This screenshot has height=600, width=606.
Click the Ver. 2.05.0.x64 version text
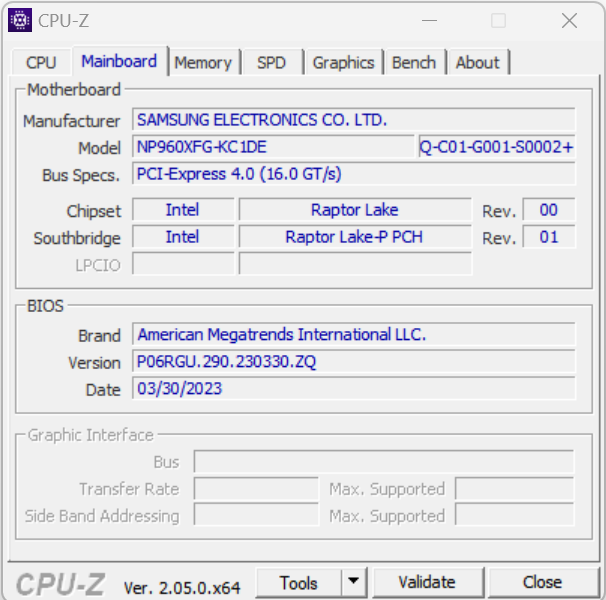pos(182,588)
